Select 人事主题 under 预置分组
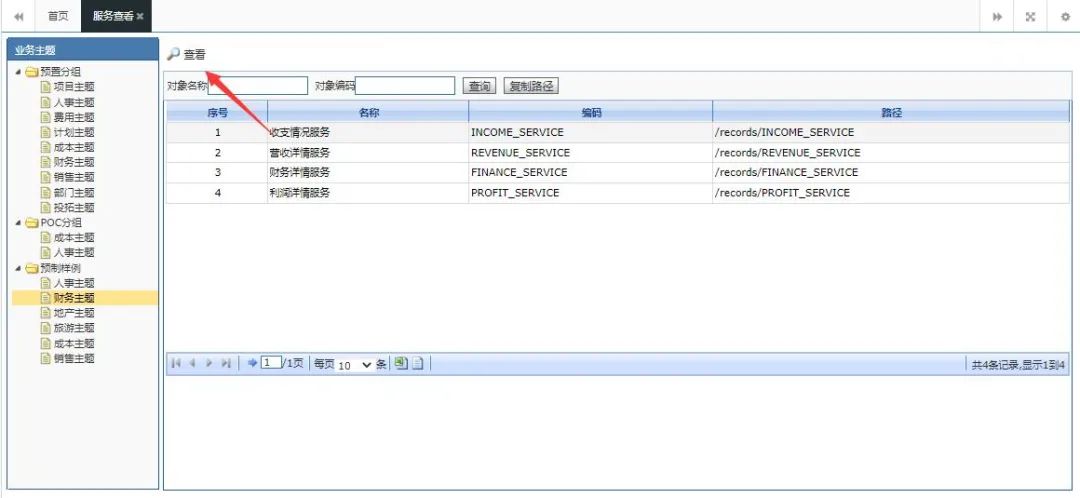The image size is (1080, 498). [x=74, y=102]
